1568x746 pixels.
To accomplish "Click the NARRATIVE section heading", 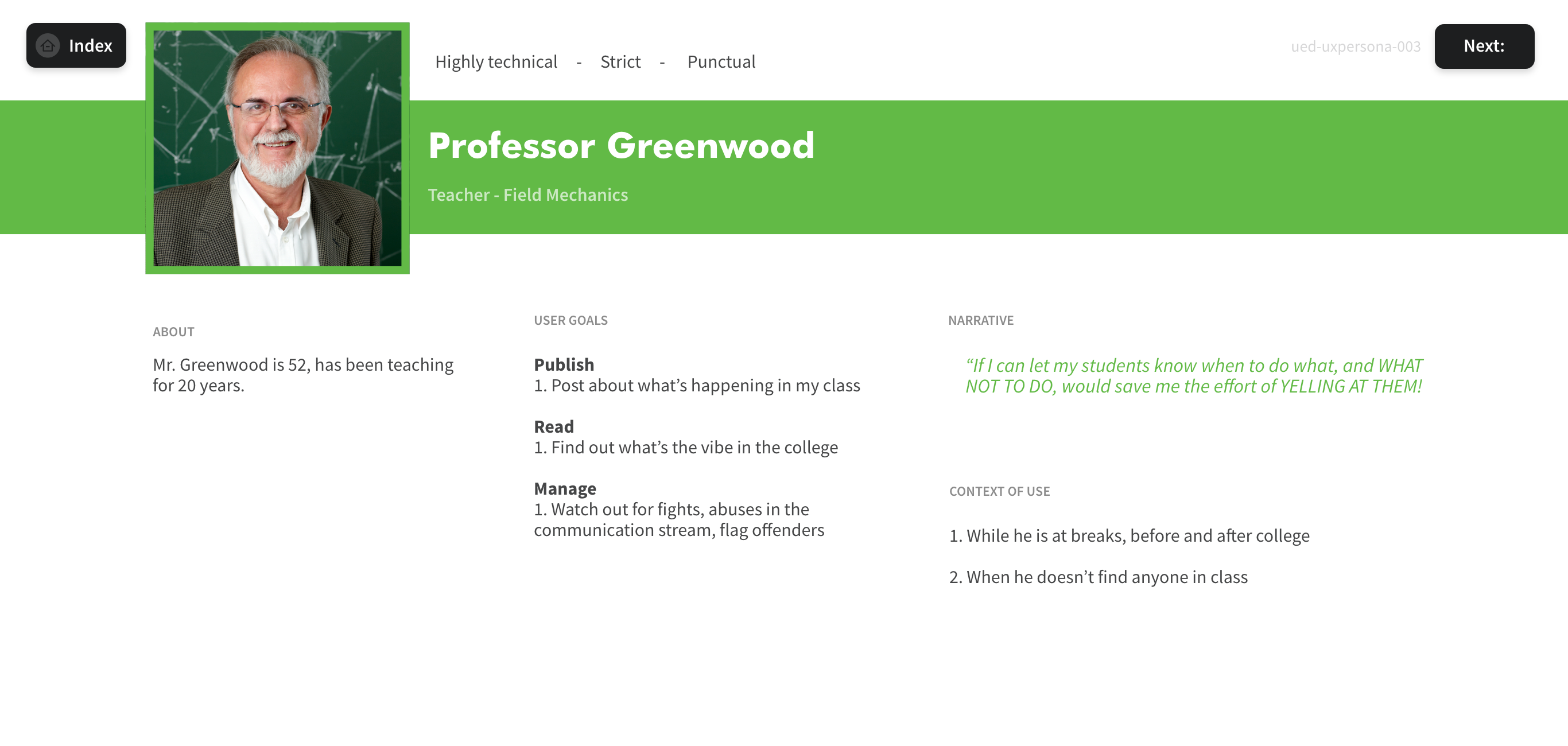I will click(980, 321).
